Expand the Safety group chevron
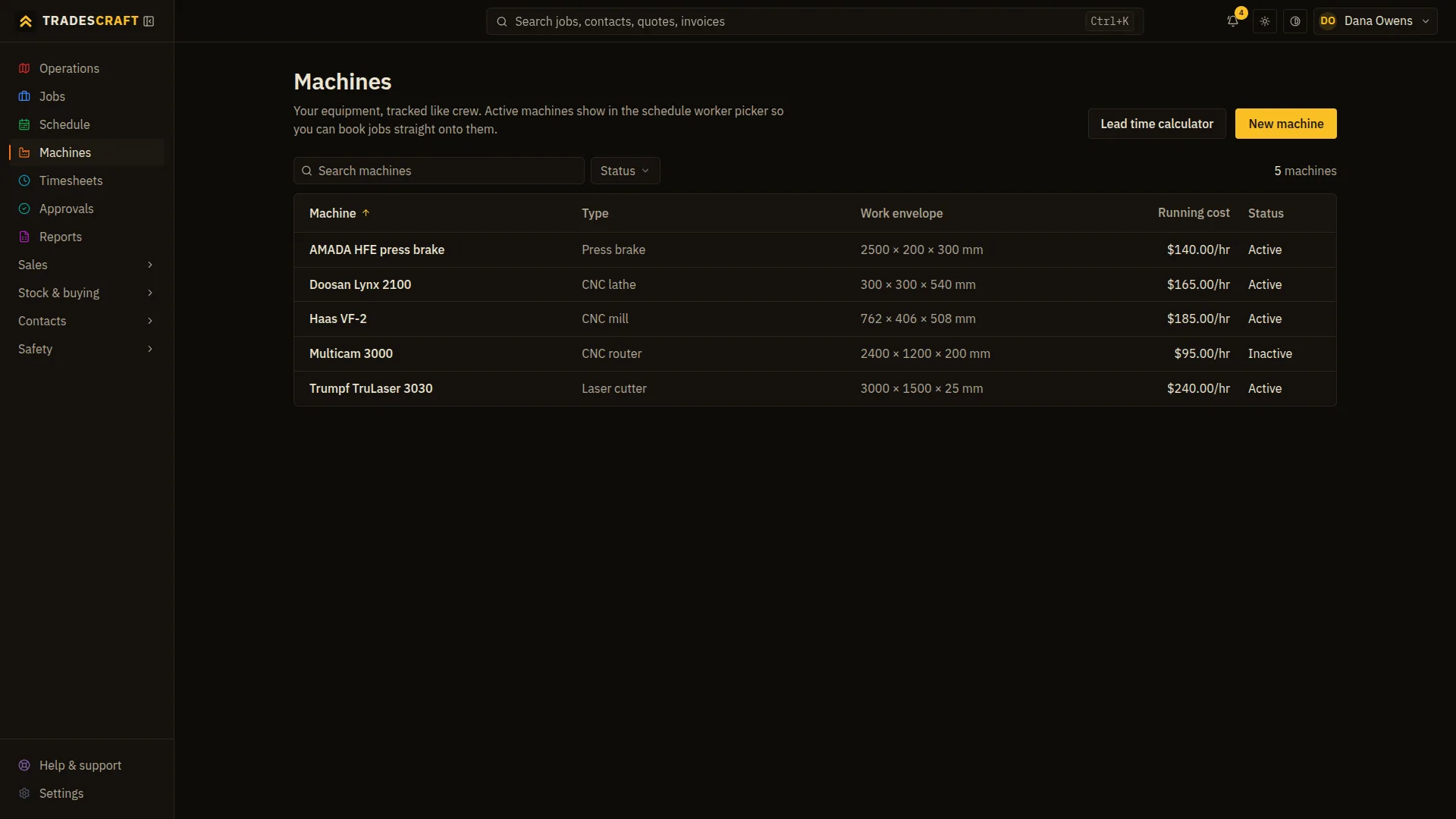 coord(150,349)
